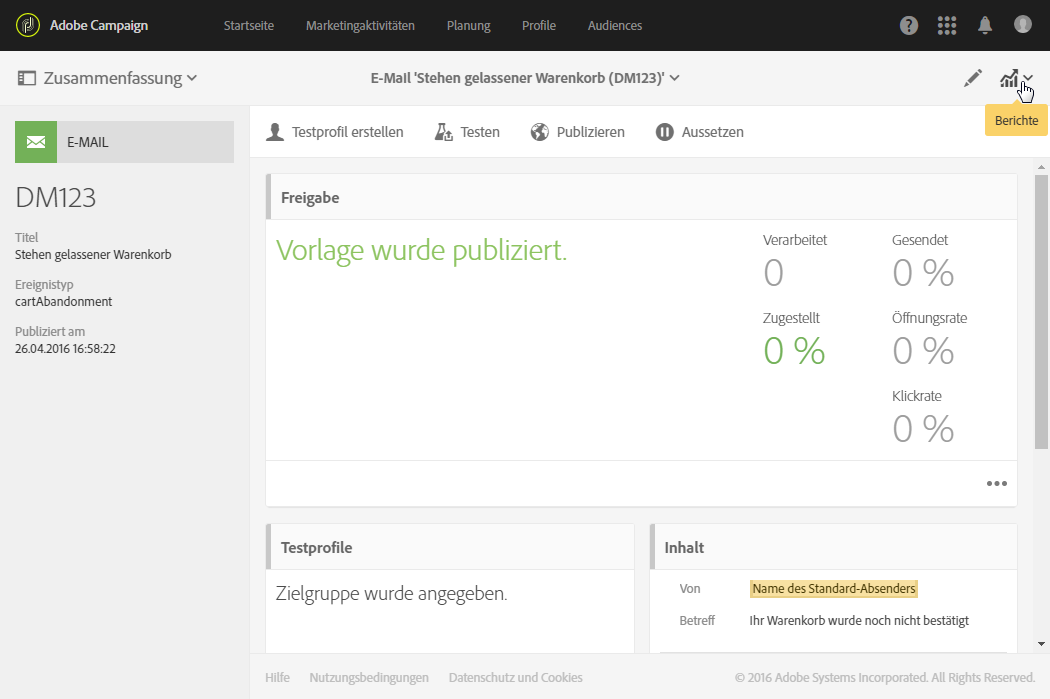The width and height of the screenshot is (1050, 699).
Task: Open the apps grid switcher icon
Action: [x=947, y=26]
